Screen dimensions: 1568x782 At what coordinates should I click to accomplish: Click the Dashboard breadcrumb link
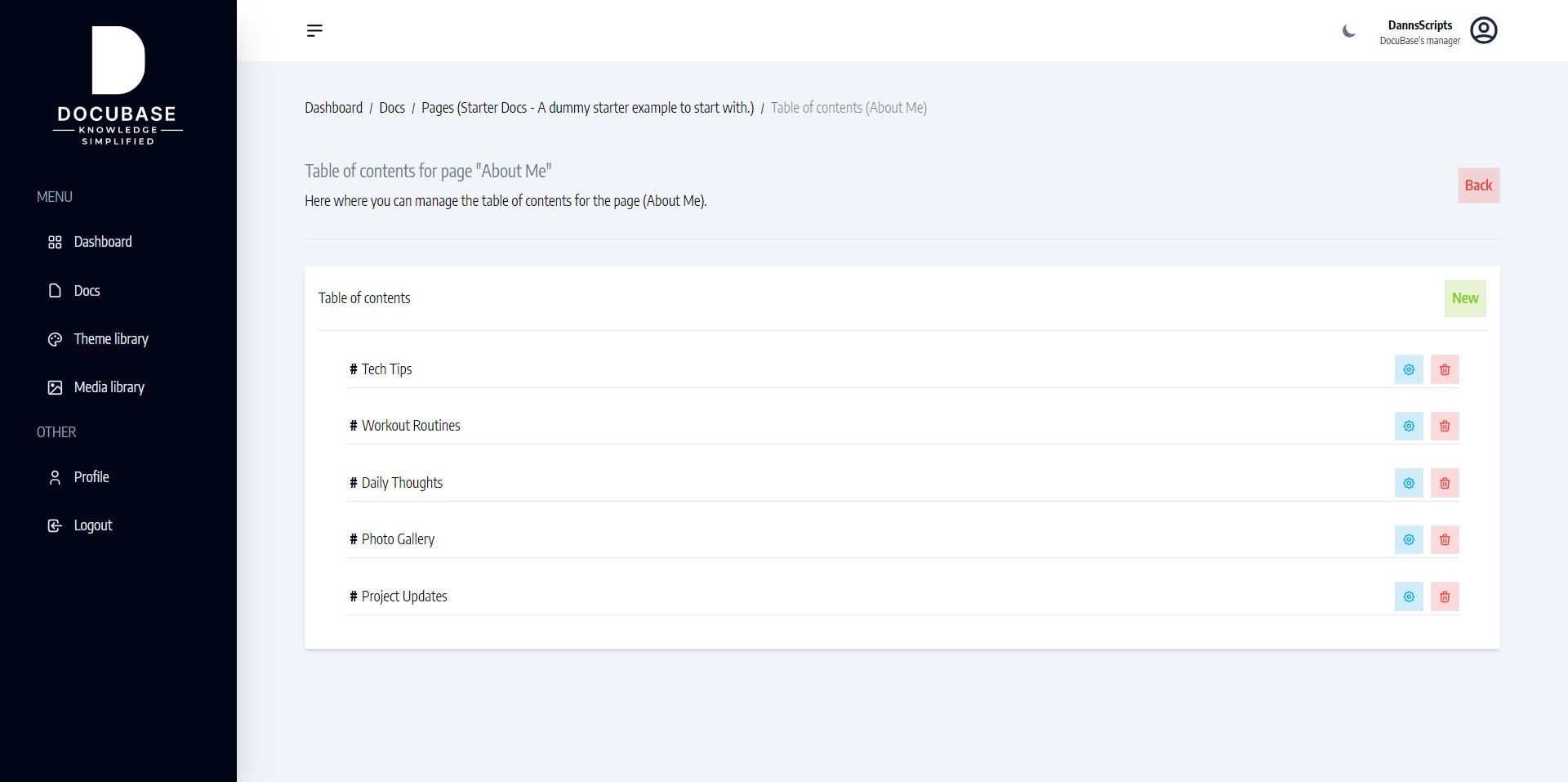pos(333,108)
